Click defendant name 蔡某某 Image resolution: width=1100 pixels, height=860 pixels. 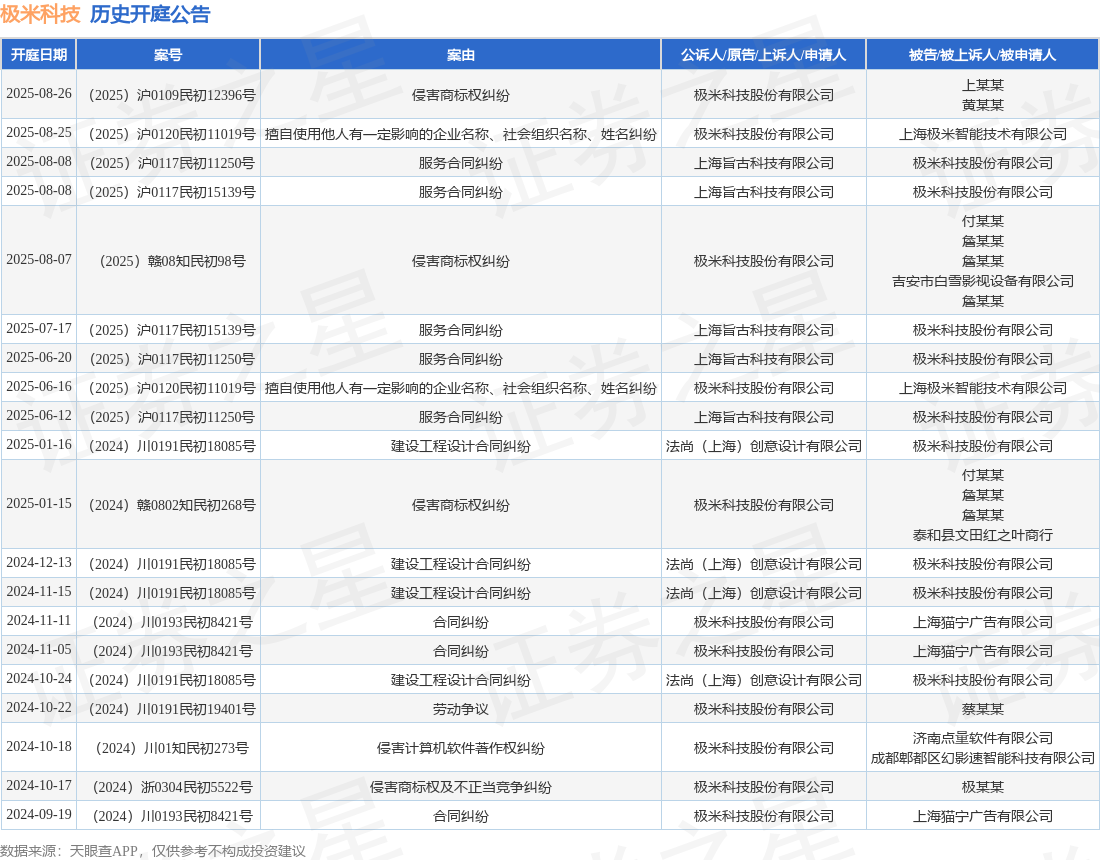coord(982,709)
